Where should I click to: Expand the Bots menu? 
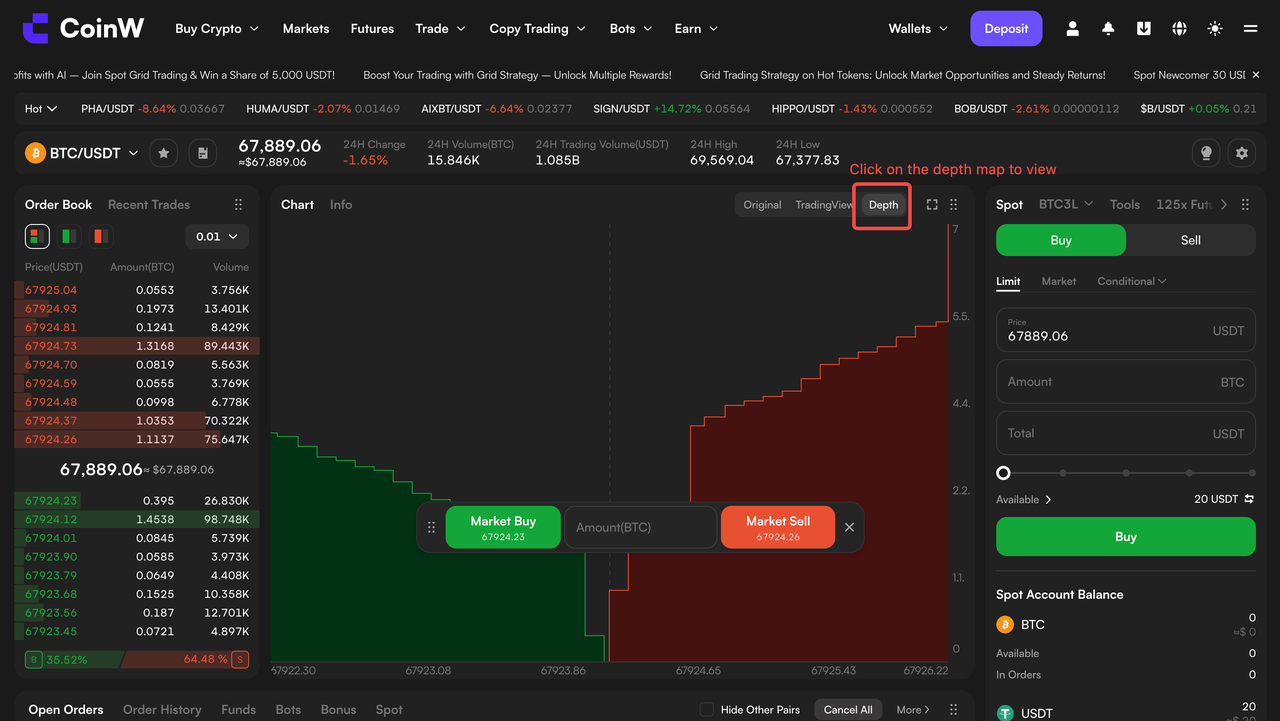(x=631, y=29)
